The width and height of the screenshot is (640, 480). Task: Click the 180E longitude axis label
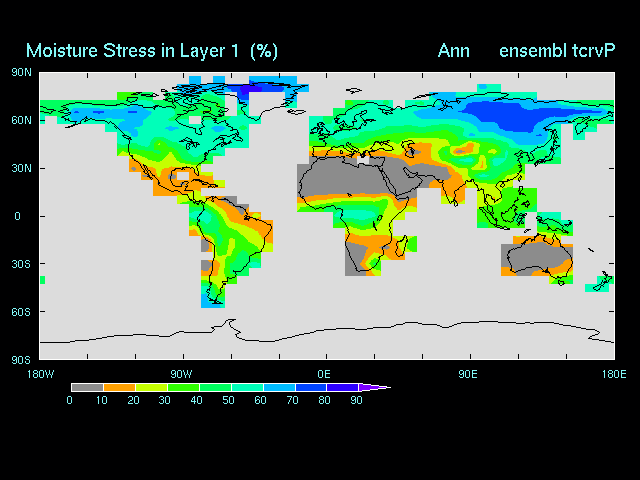point(613,374)
